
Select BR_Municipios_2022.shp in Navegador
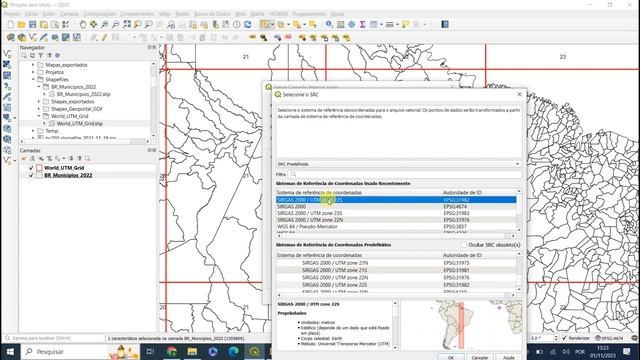click(x=83, y=94)
